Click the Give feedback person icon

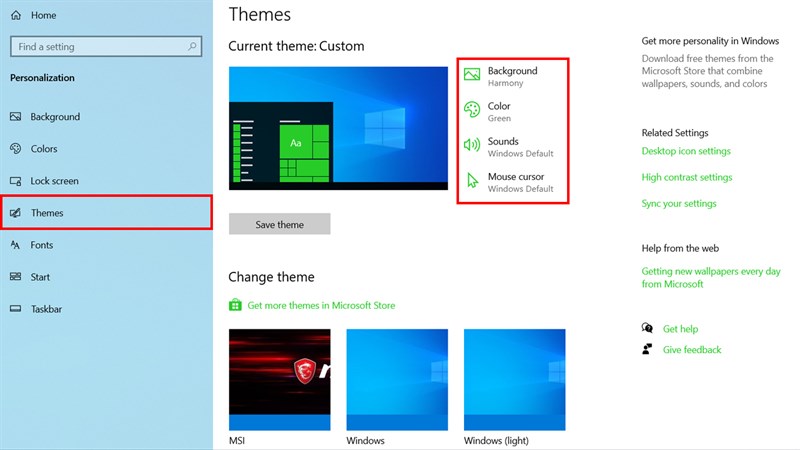tap(647, 349)
